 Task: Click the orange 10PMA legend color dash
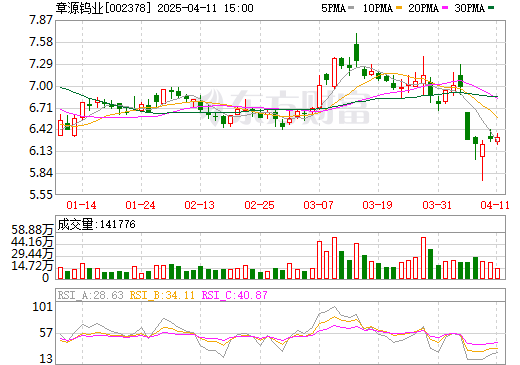(x=398, y=7)
